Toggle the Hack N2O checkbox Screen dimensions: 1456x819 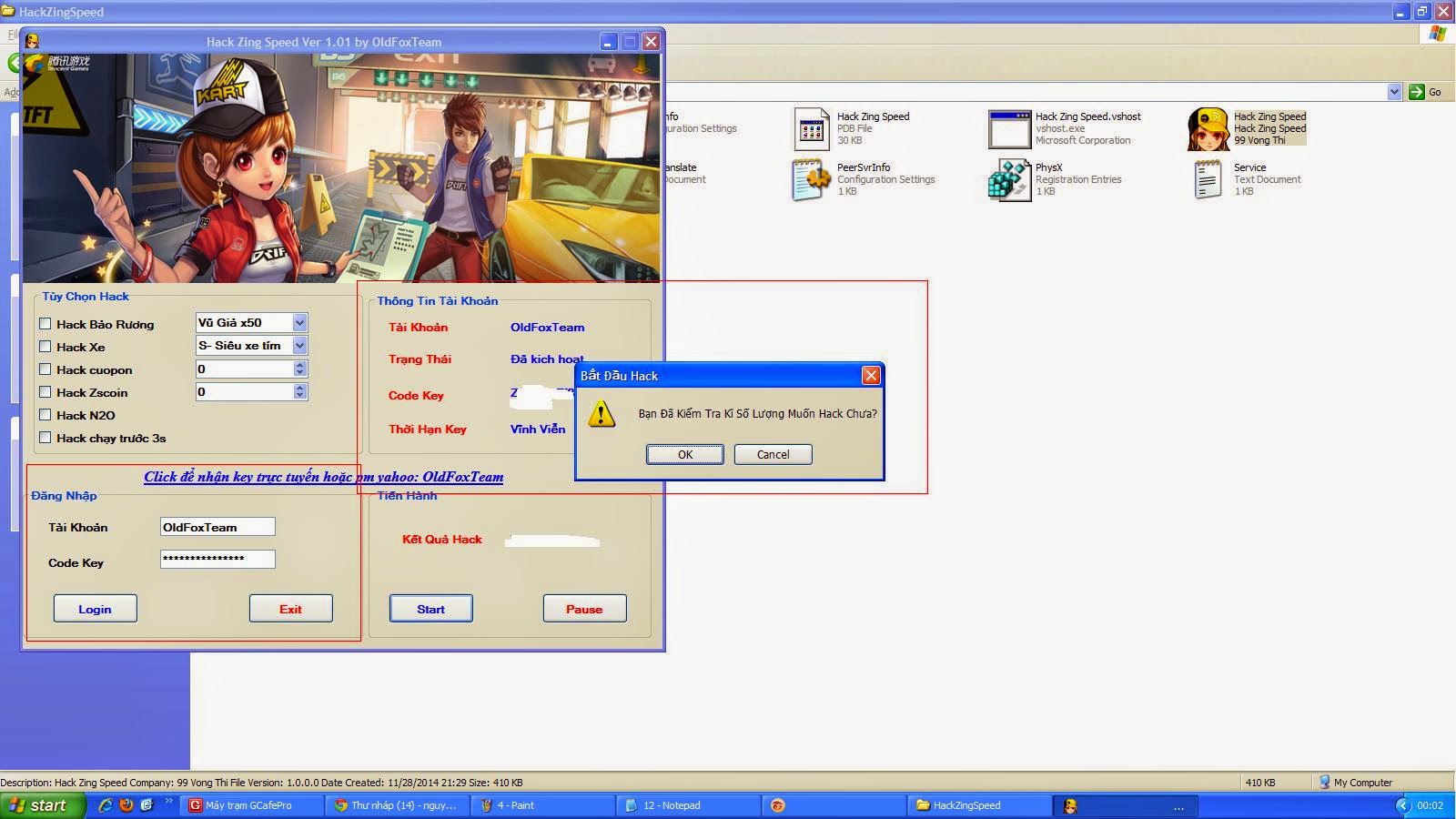[x=45, y=415]
